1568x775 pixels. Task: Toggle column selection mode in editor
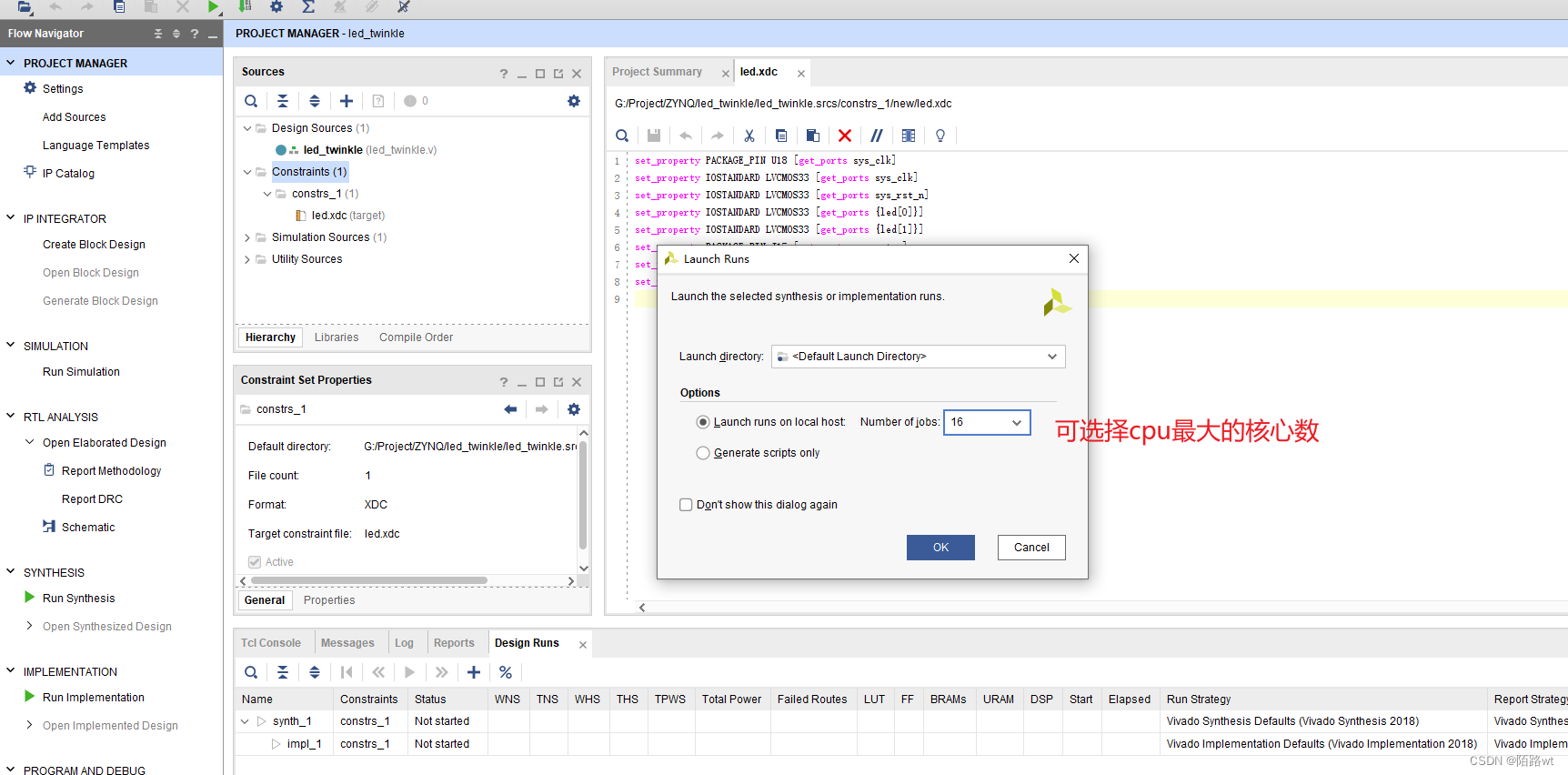click(909, 136)
